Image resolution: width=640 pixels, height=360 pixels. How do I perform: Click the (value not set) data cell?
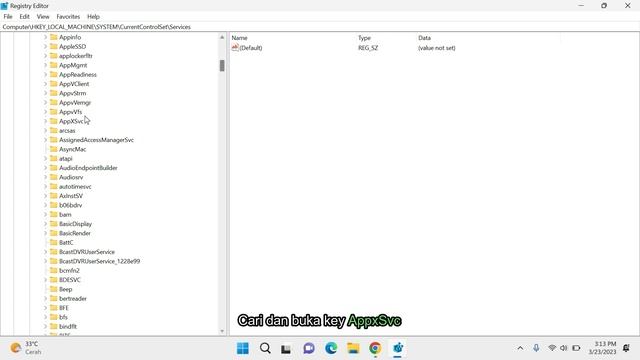(x=437, y=48)
